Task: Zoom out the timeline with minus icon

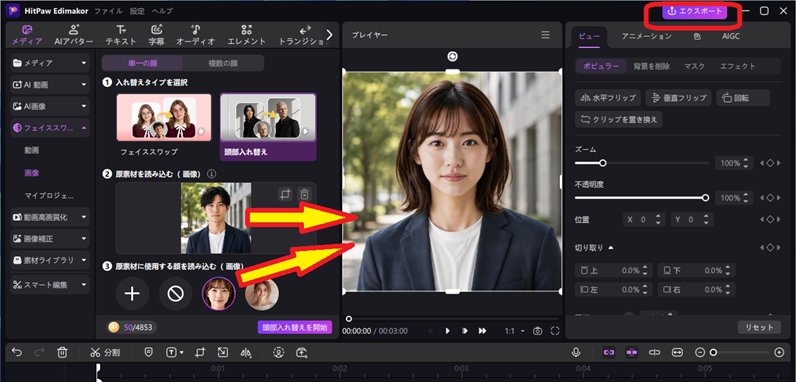Action: click(700, 352)
